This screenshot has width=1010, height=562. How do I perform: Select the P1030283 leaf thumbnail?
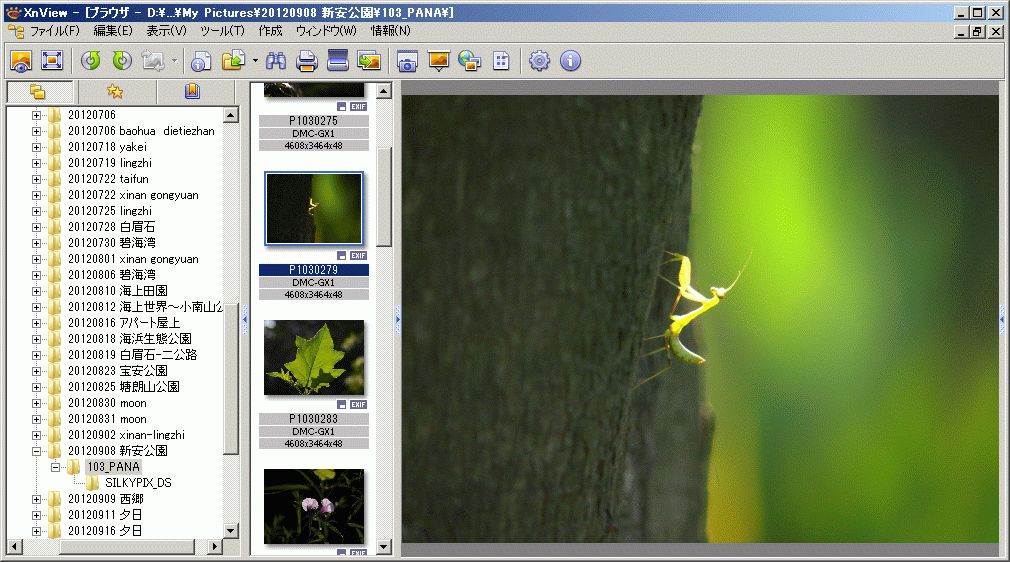tap(313, 358)
